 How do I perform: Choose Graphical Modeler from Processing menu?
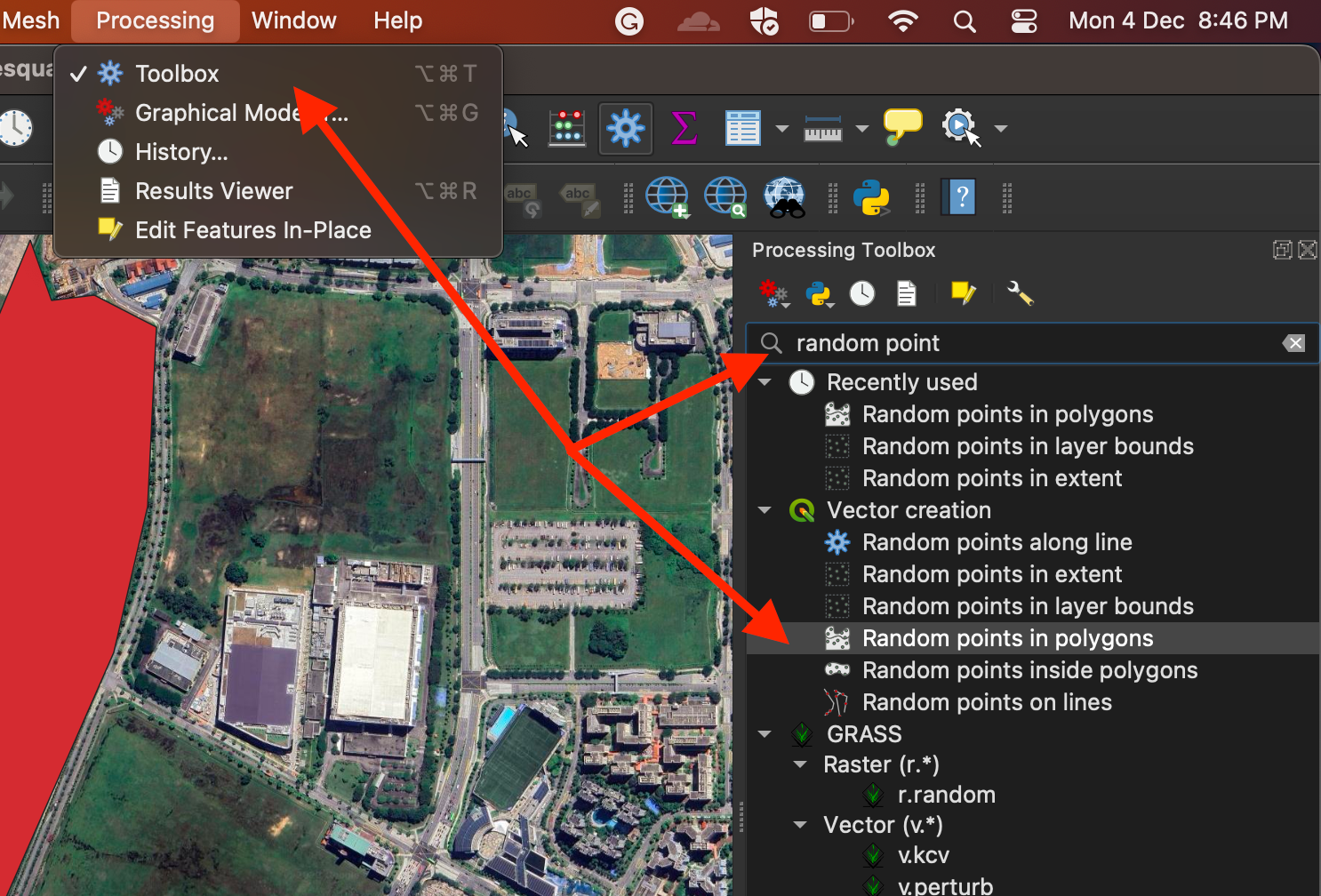pyautogui.click(x=278, y=113)
